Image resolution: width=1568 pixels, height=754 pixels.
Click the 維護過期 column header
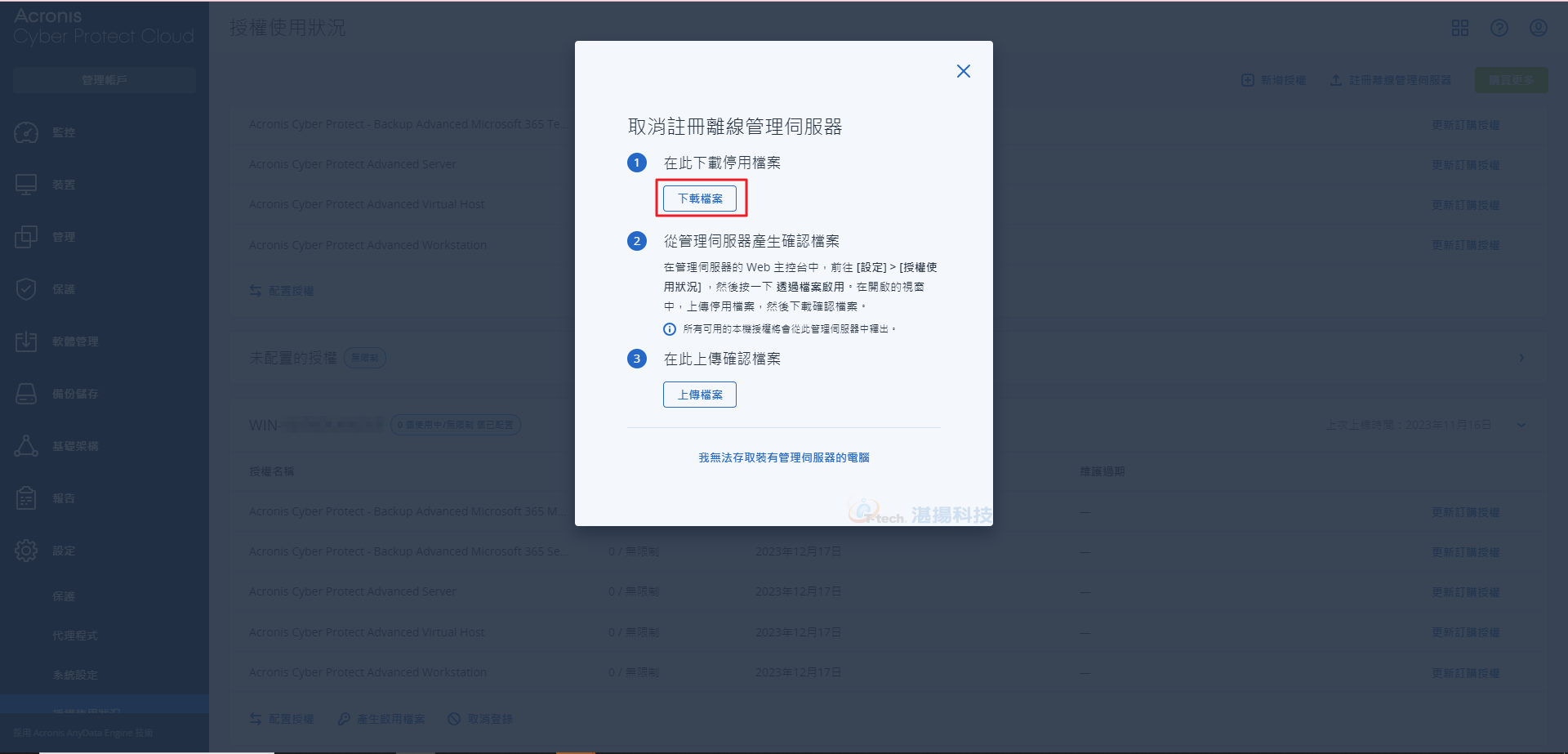(1102, 471)
